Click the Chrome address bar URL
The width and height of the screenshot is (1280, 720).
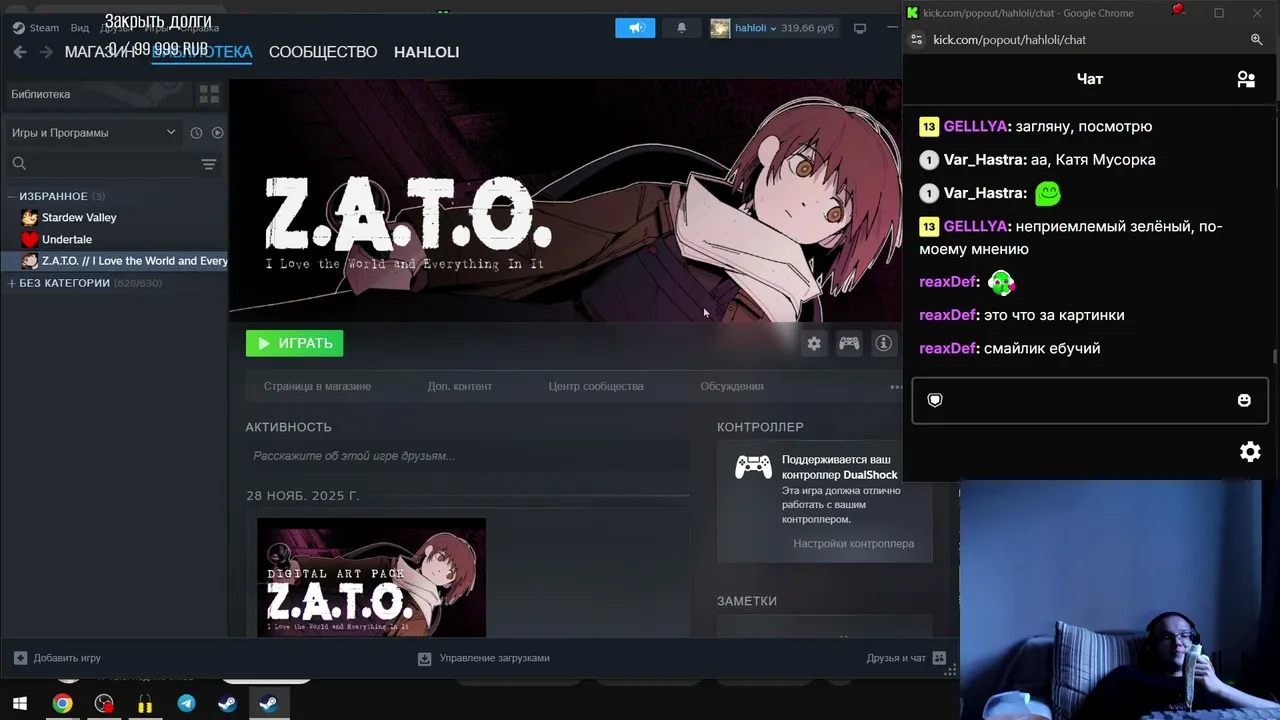(x=1009, y=40)
